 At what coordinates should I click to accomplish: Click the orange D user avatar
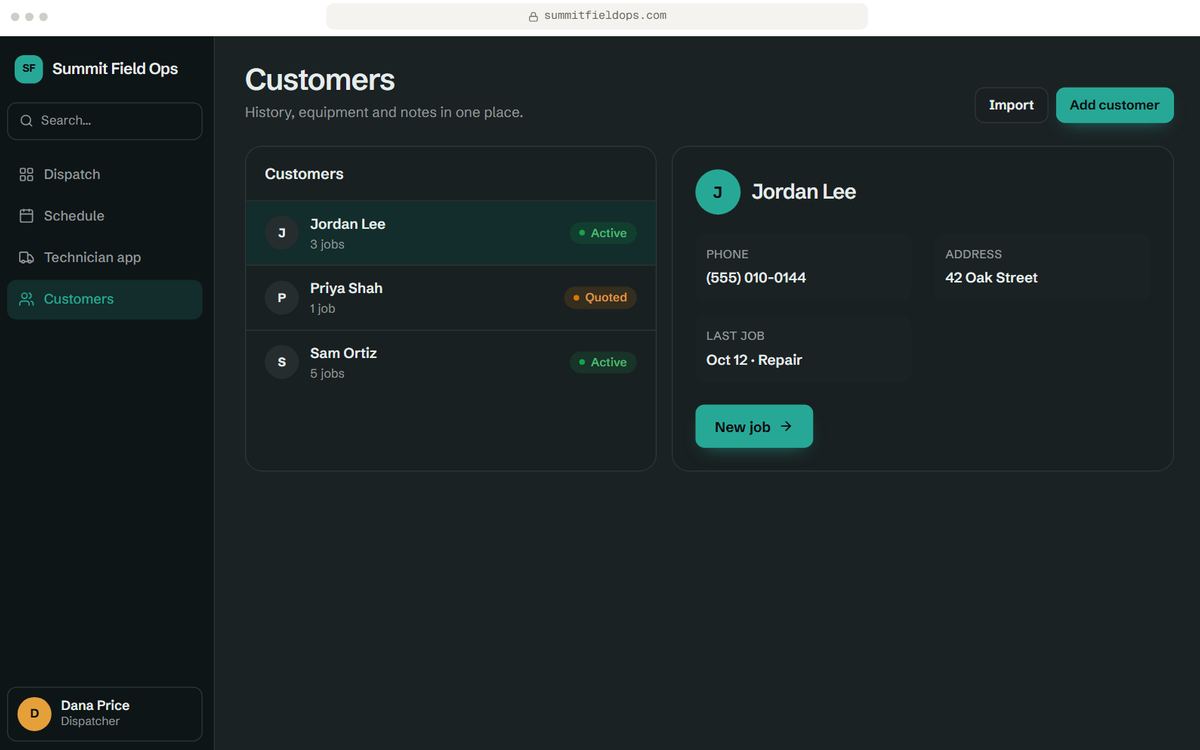pos(35,713)
